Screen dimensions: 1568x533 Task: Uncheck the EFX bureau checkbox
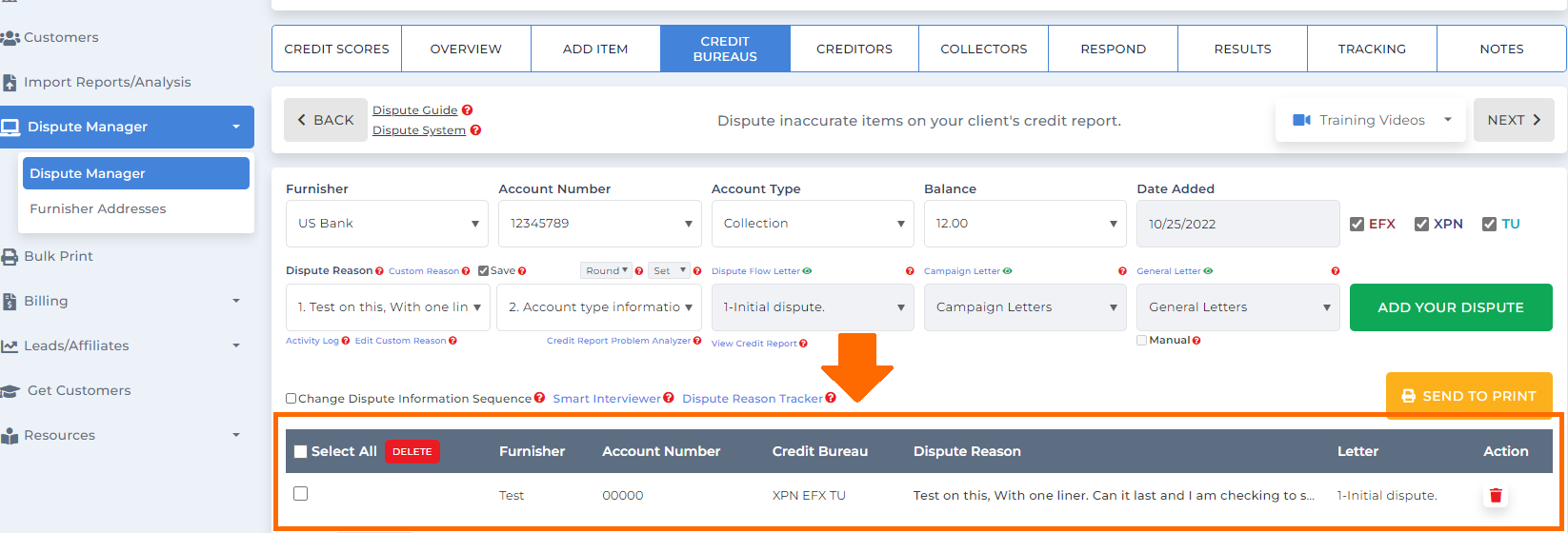click(1357, 225)
